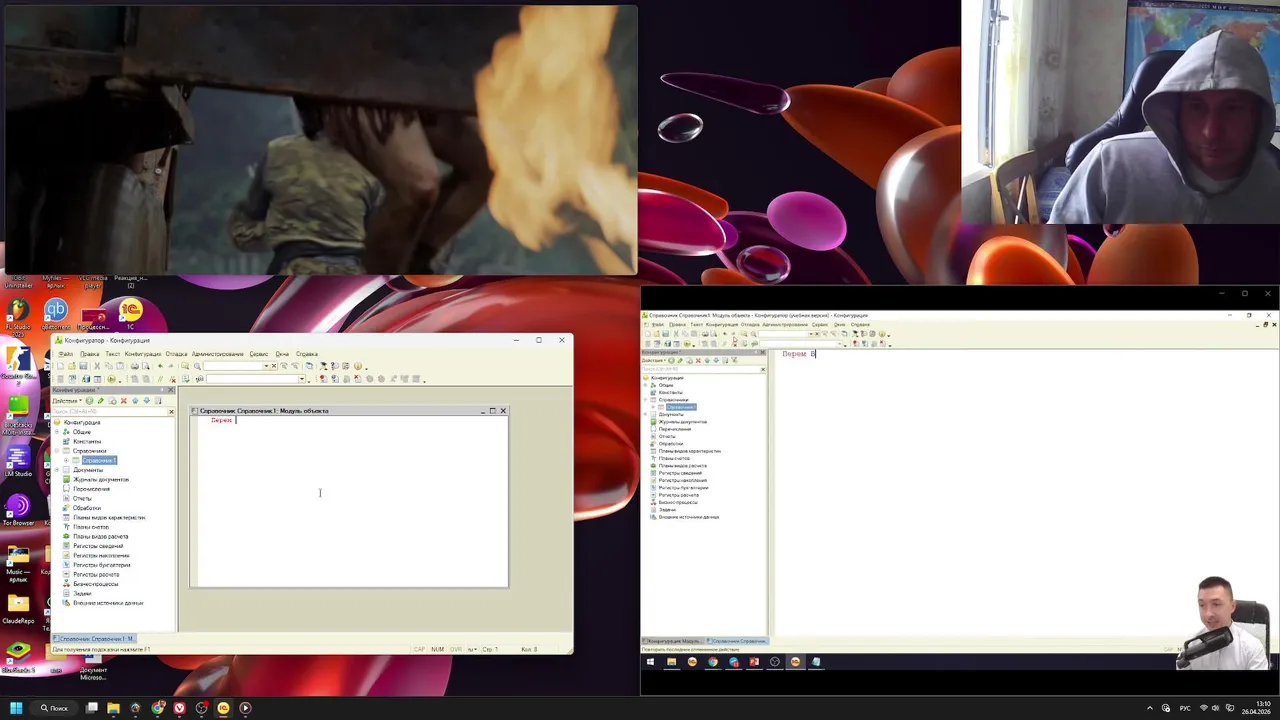Open FL Studio desktop shortcut
1280x720 pixels.
click(17, 312)
